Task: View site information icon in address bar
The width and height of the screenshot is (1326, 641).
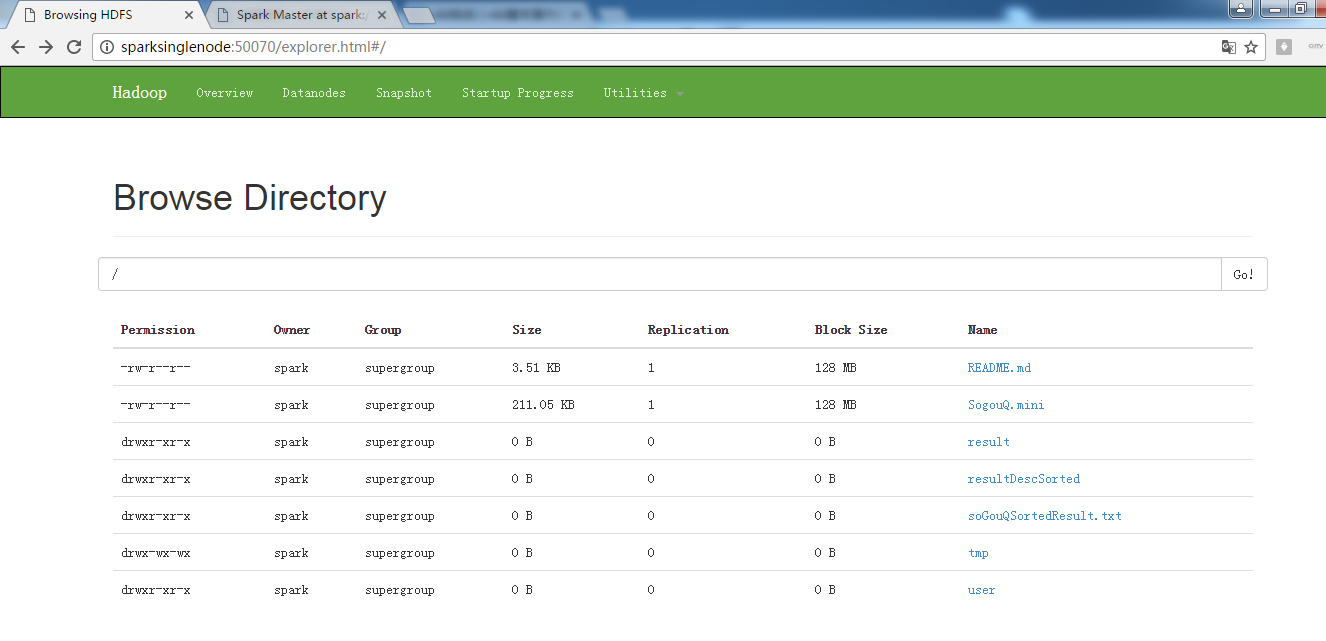Action: pos(107,47)
